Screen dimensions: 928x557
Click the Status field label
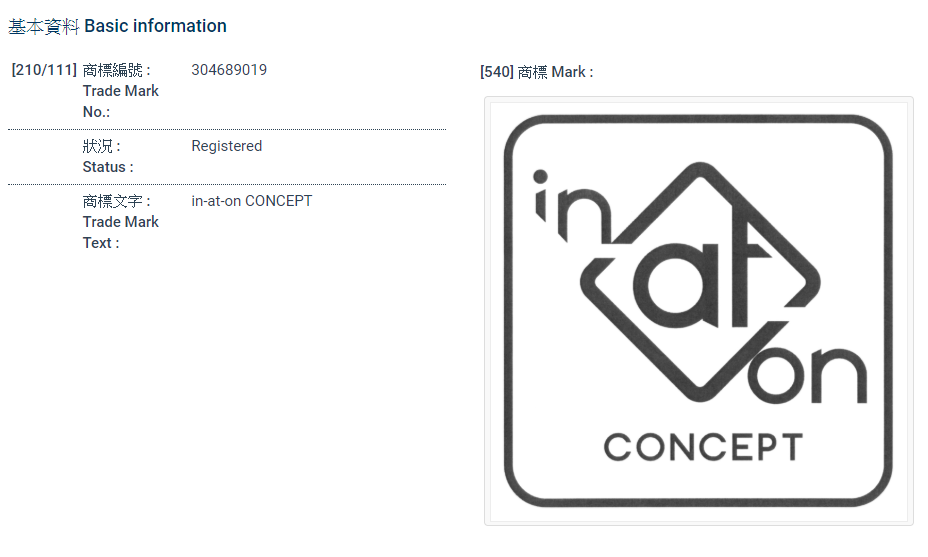tap(108, 167)
